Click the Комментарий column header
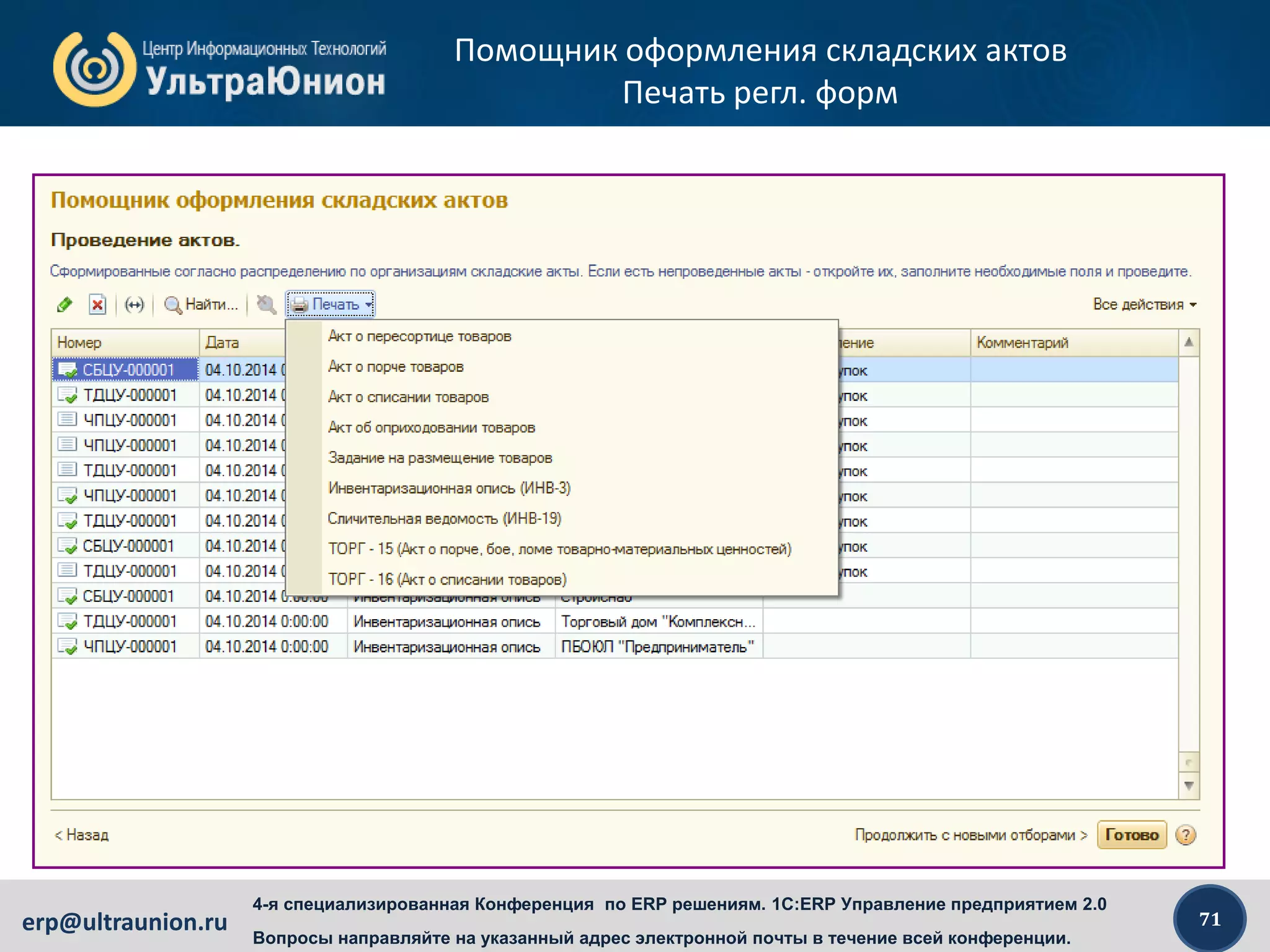 (1074, 343)
